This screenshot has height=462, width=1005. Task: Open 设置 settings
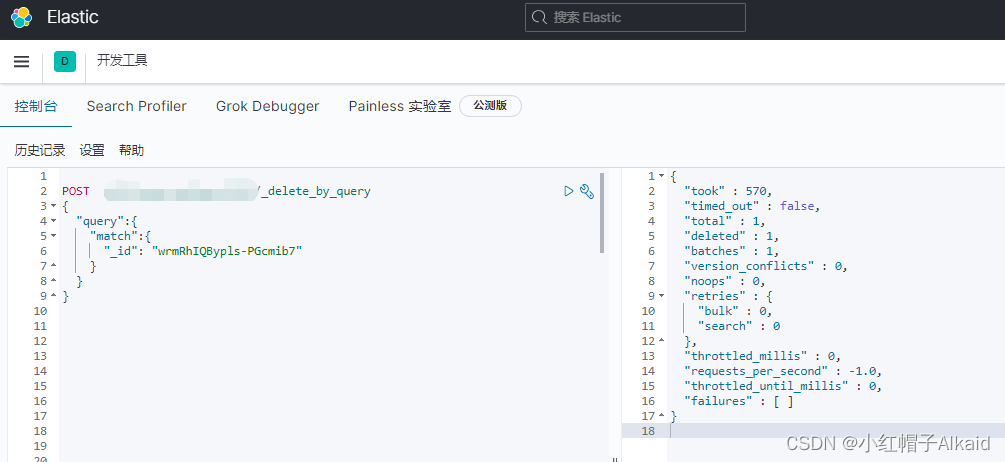pyautogui.click(x=92, y=151)
